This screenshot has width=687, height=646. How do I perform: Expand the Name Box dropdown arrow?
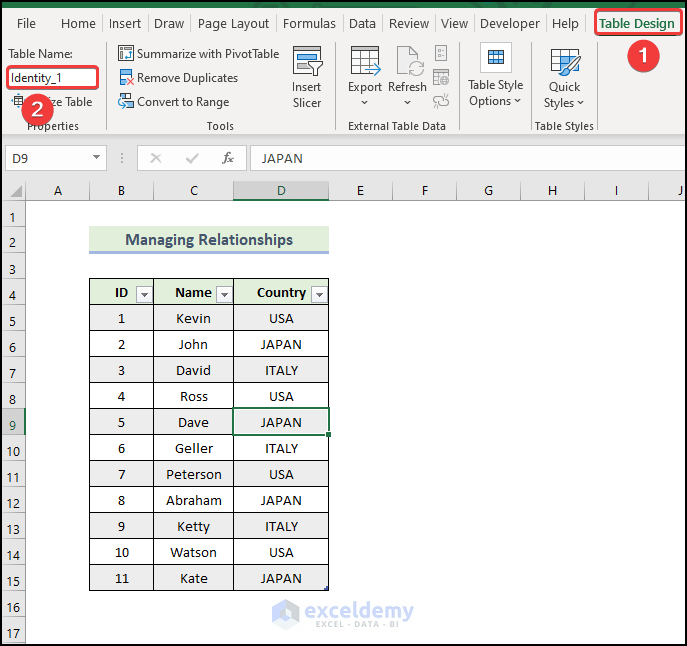[x=97, y=158]
